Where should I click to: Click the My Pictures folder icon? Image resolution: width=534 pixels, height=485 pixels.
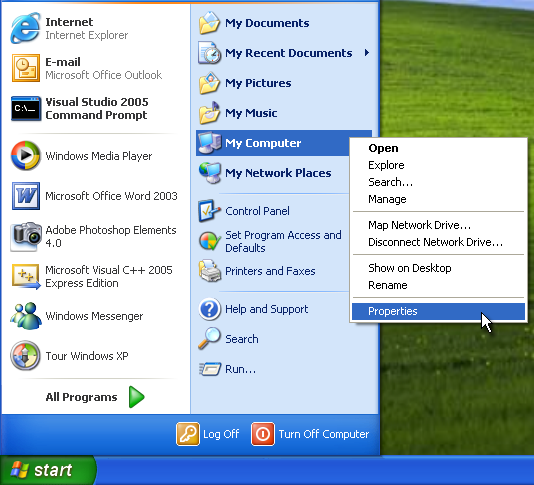(209, 83)
